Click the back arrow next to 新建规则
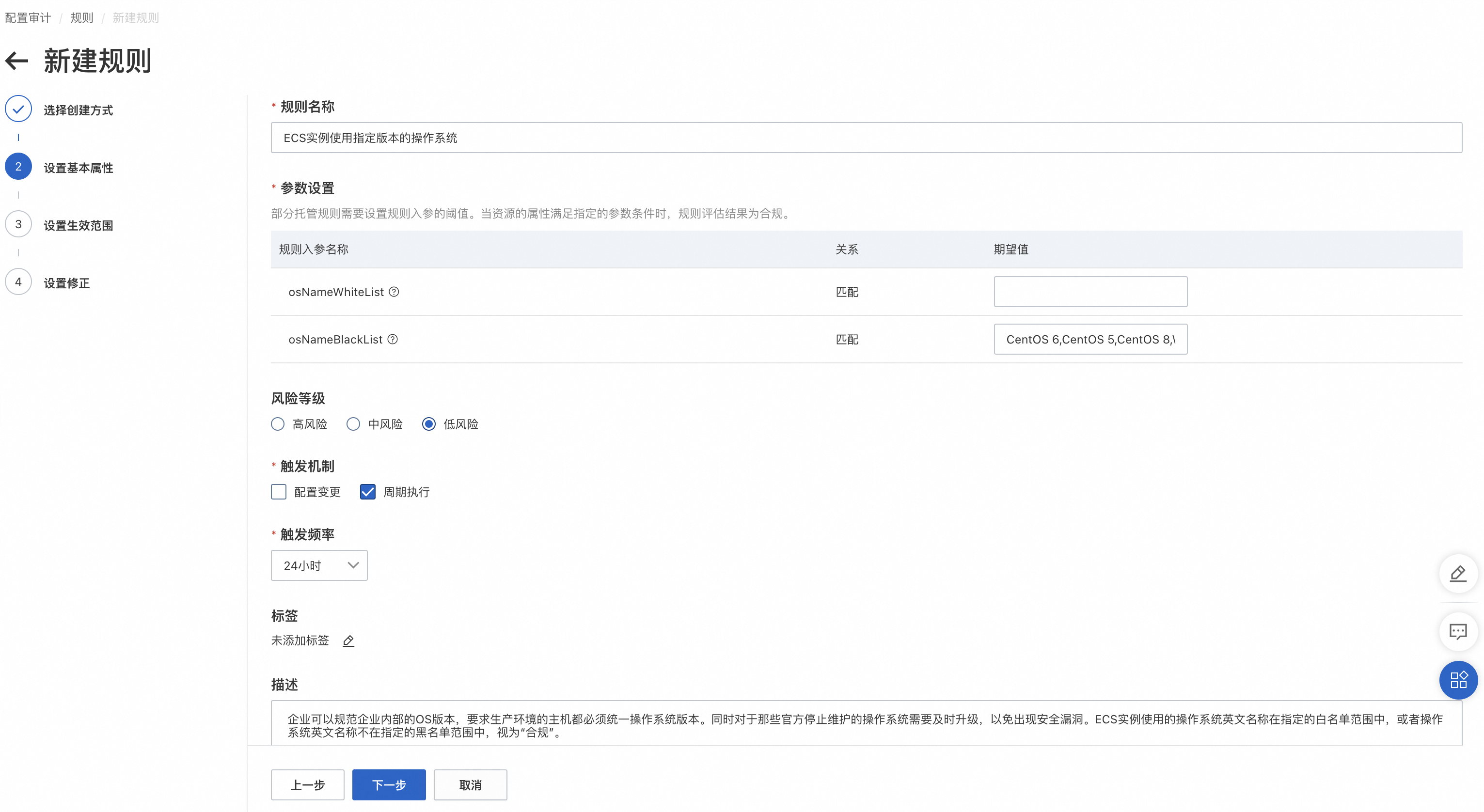 16,61
